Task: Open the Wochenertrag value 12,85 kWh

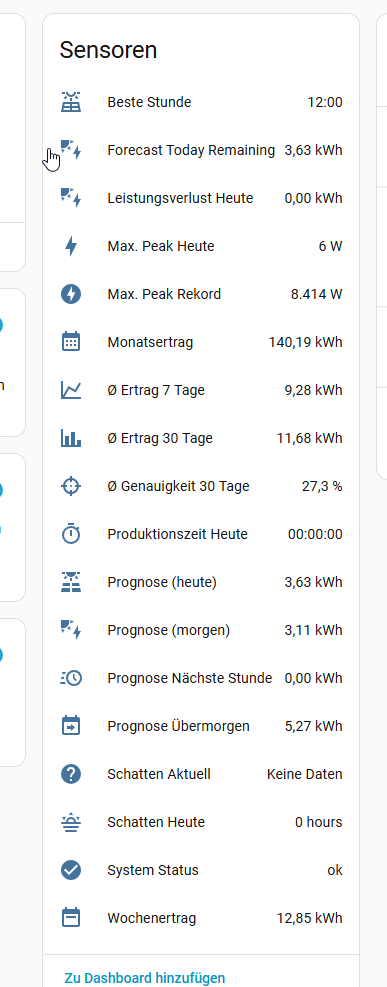Action: tap(310, 918)
